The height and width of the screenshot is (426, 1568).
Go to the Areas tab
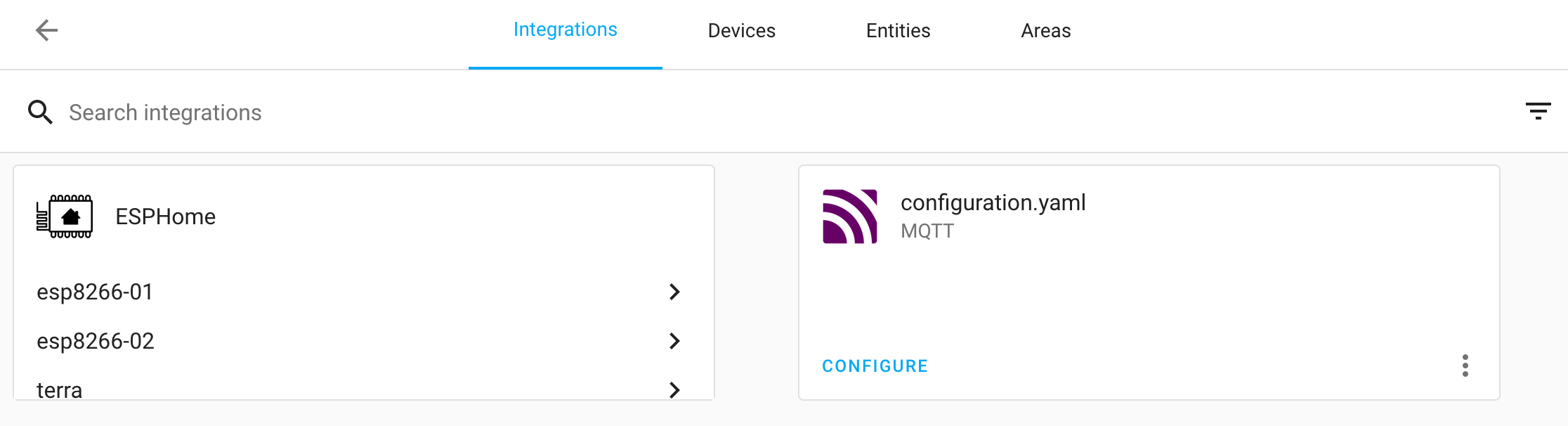1045,31
